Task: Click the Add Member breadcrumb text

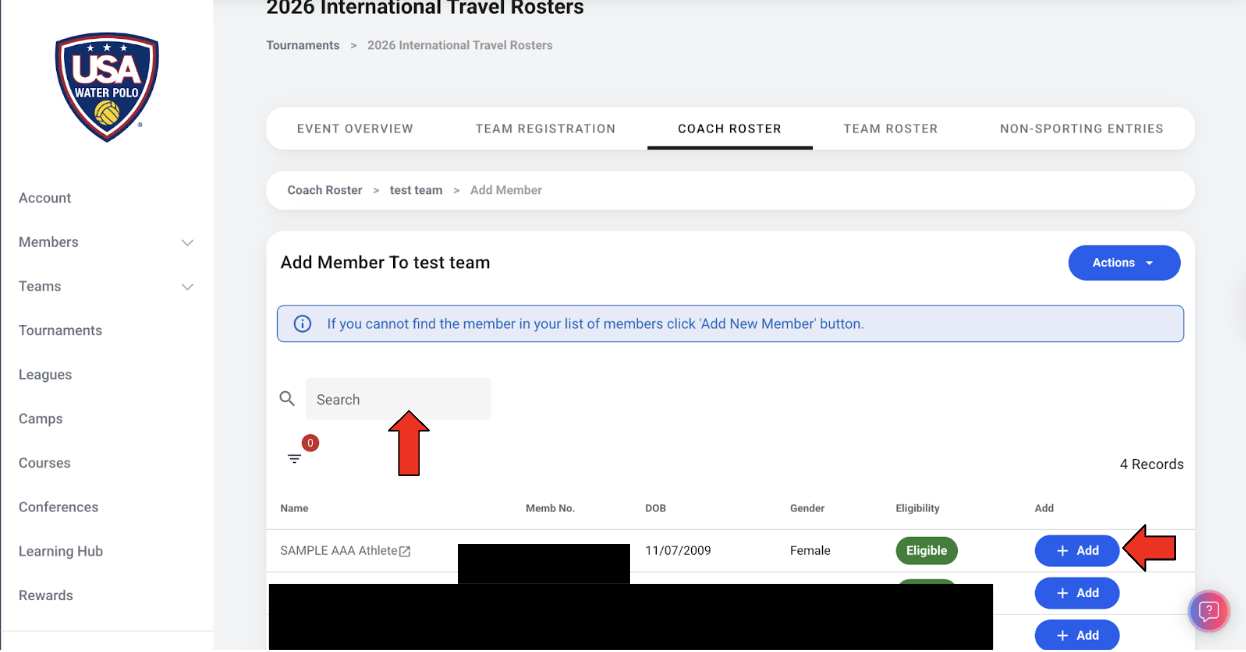Action: tap(506, 190)
